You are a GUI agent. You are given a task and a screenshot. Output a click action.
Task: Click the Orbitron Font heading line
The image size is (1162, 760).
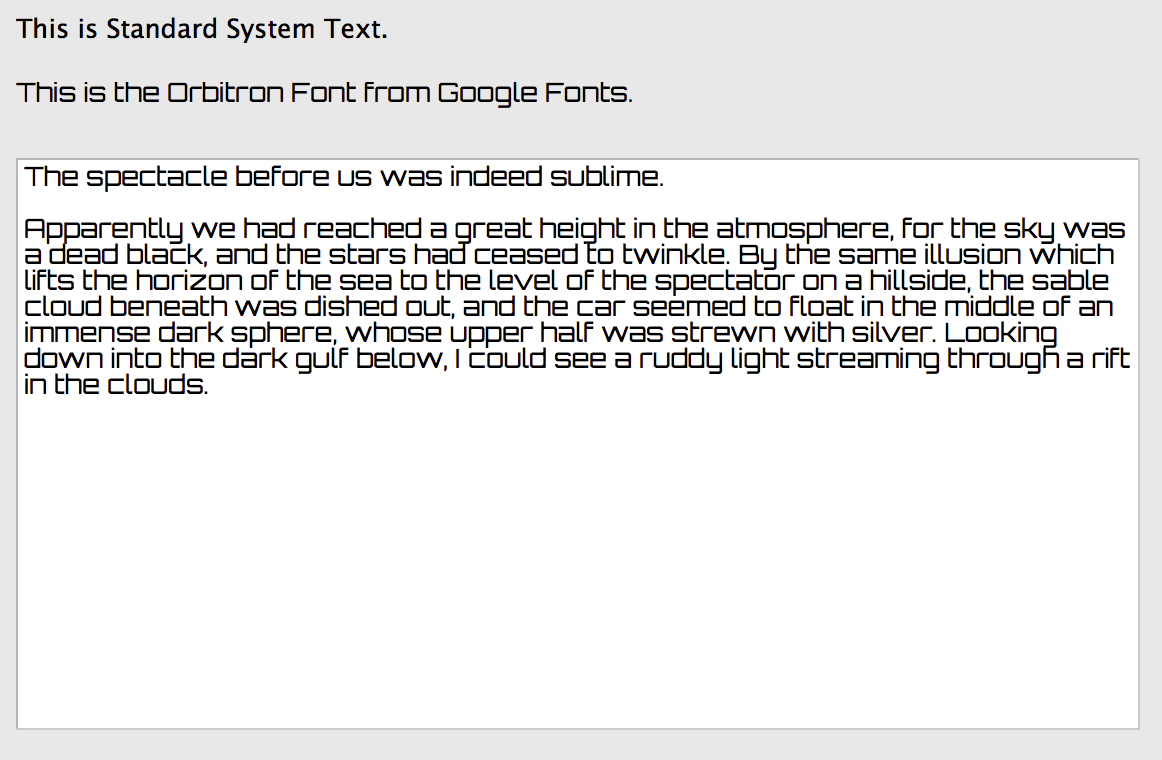pyautogui.click(x=324, y=93)
